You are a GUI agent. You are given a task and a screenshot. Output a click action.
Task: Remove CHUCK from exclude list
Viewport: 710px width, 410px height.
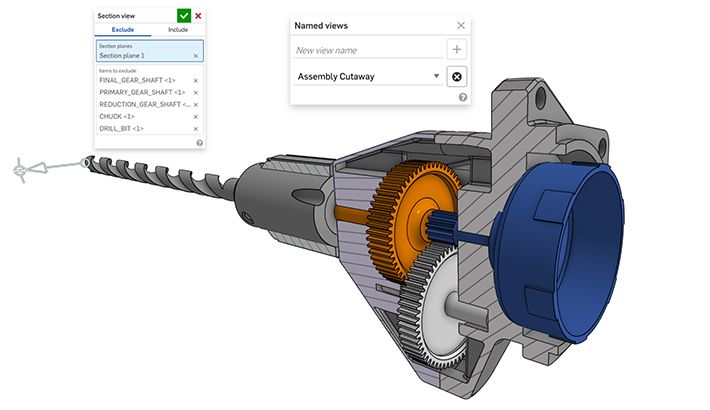(x=196, y=116)
